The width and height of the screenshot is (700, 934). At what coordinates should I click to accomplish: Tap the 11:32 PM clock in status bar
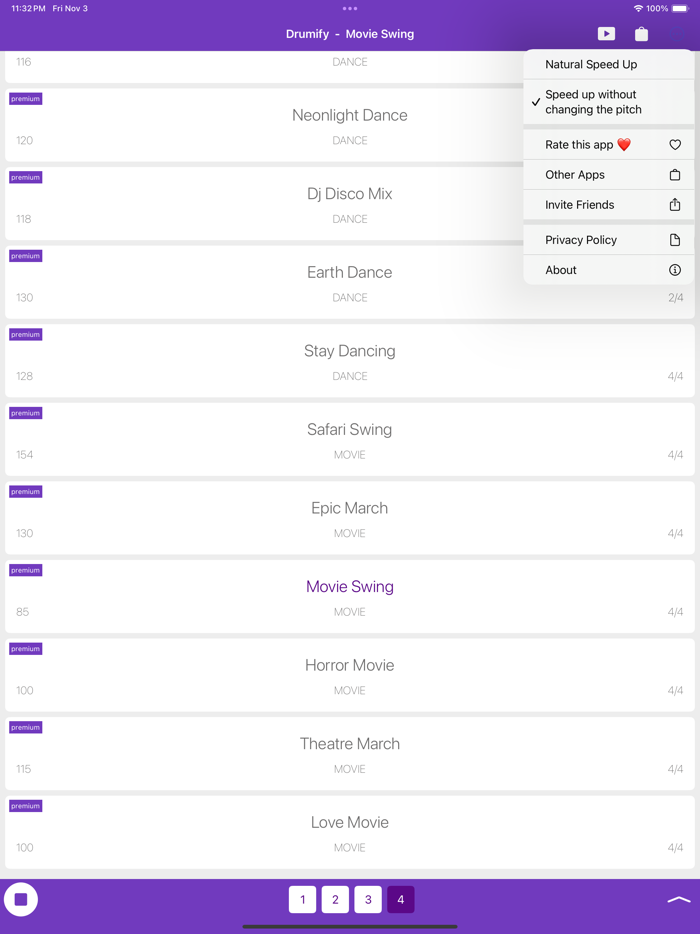pos(29,8)
